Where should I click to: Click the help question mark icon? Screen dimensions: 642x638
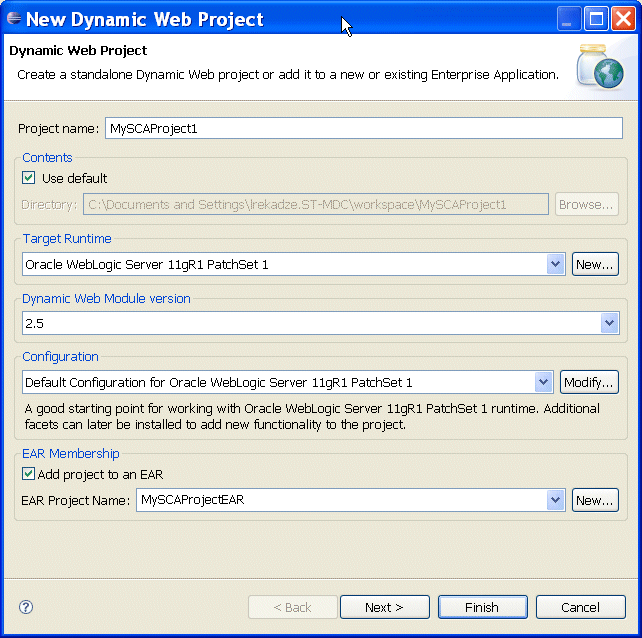(x=26, y=607)
